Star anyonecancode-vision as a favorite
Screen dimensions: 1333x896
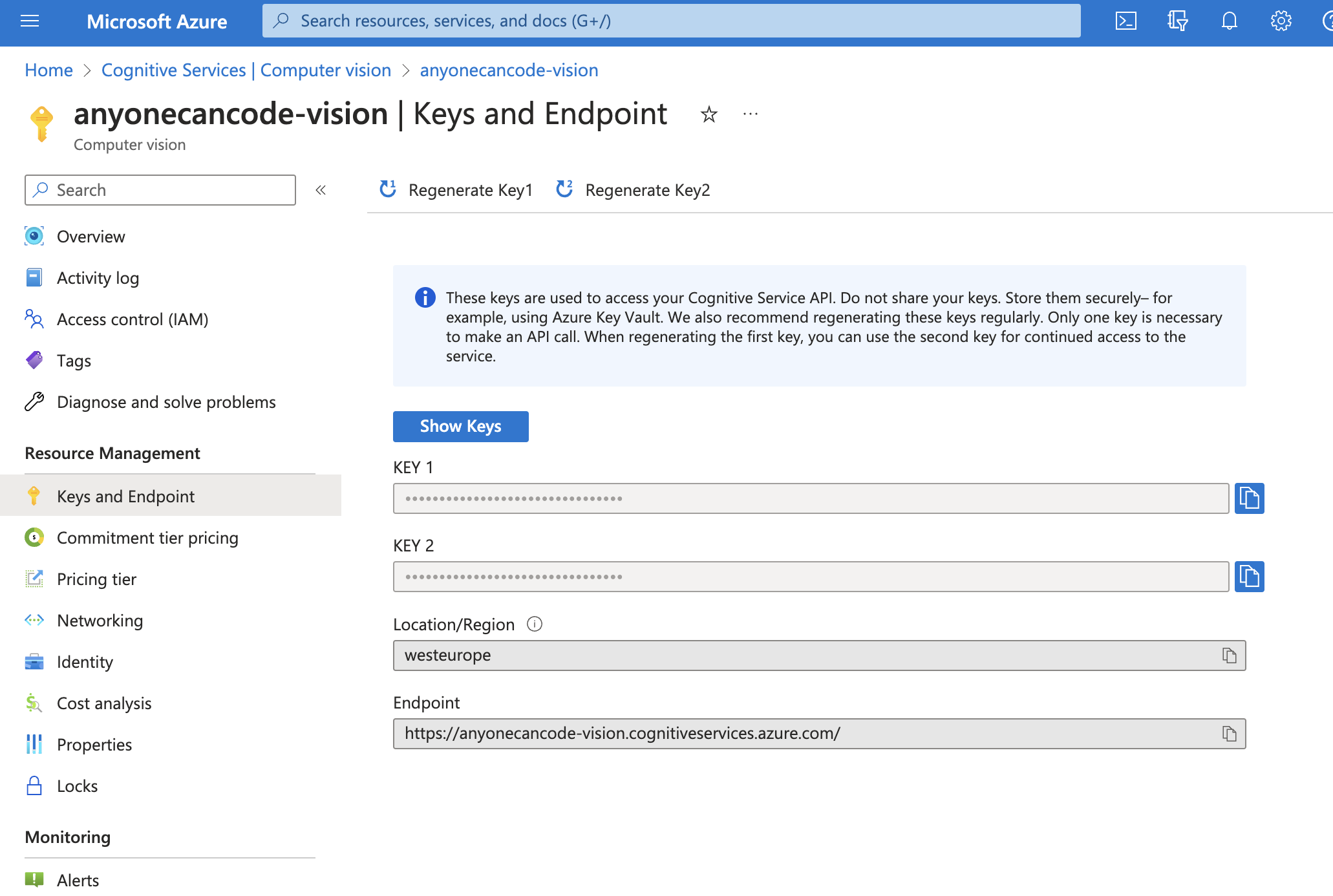(x=709, y=114)
